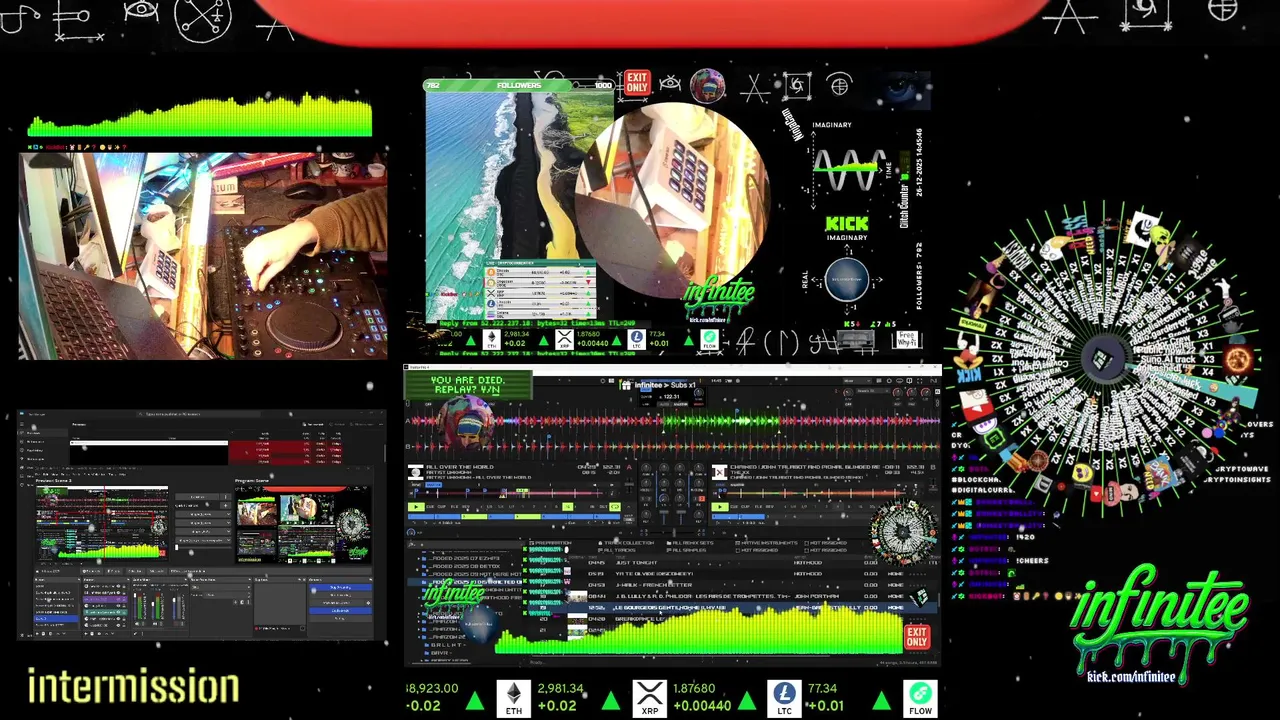Open NATIVE INSTRUMENTS favorite in Traktor browser
1280x720 pixels.
point(766,543)
